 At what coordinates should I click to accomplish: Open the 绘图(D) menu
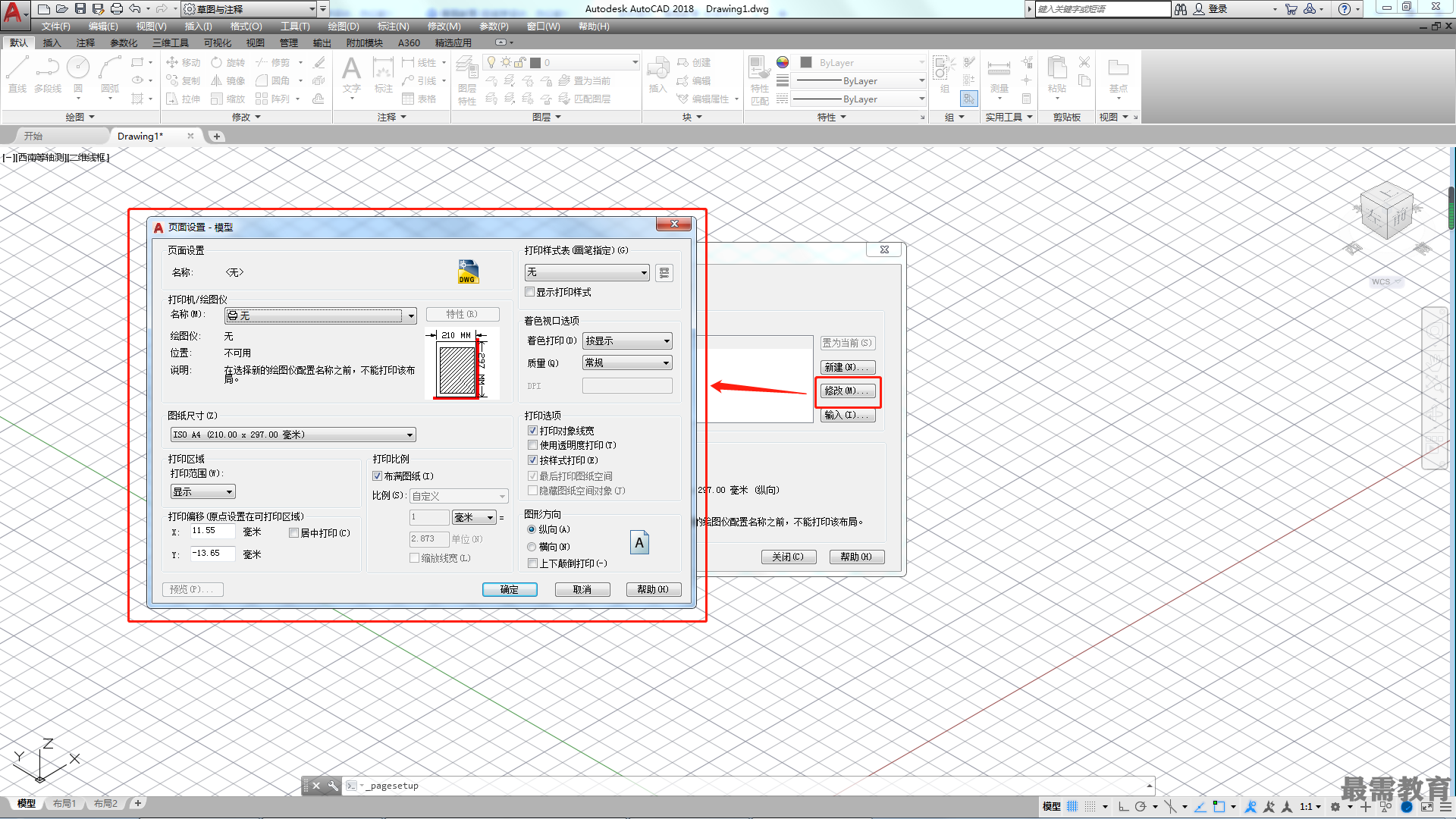pyautogui.click(x=343, y=27)
